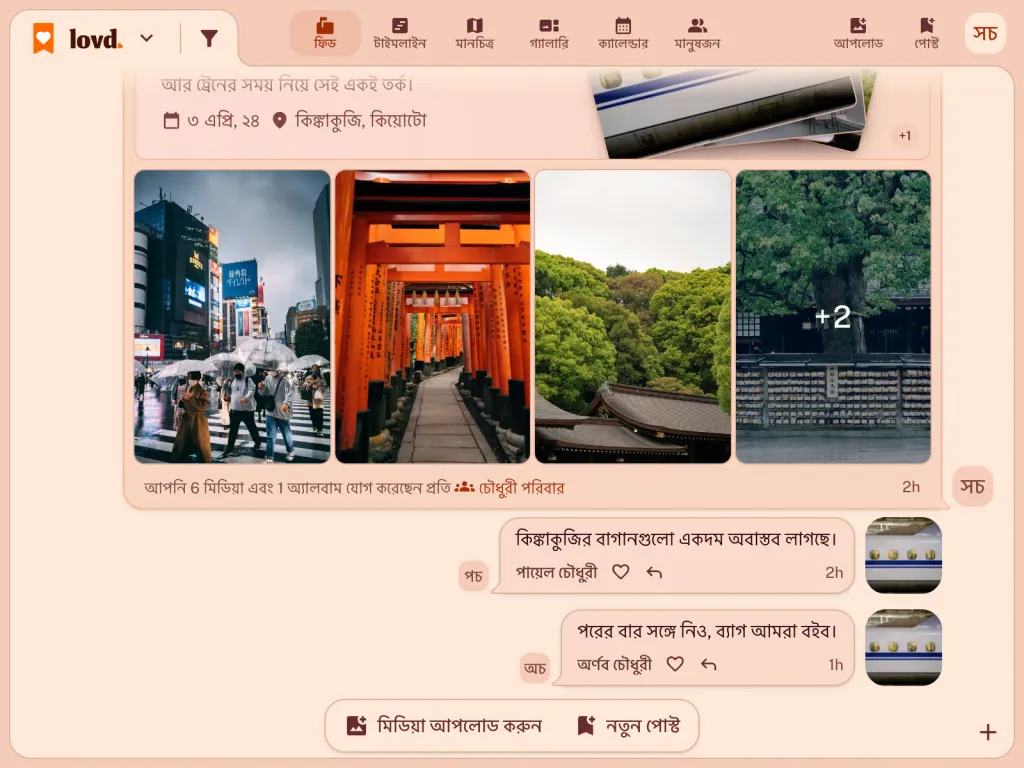The image size is (1024, 768).
Task: Click the plus icon in the bottom corner
Action: click(988, 732)
